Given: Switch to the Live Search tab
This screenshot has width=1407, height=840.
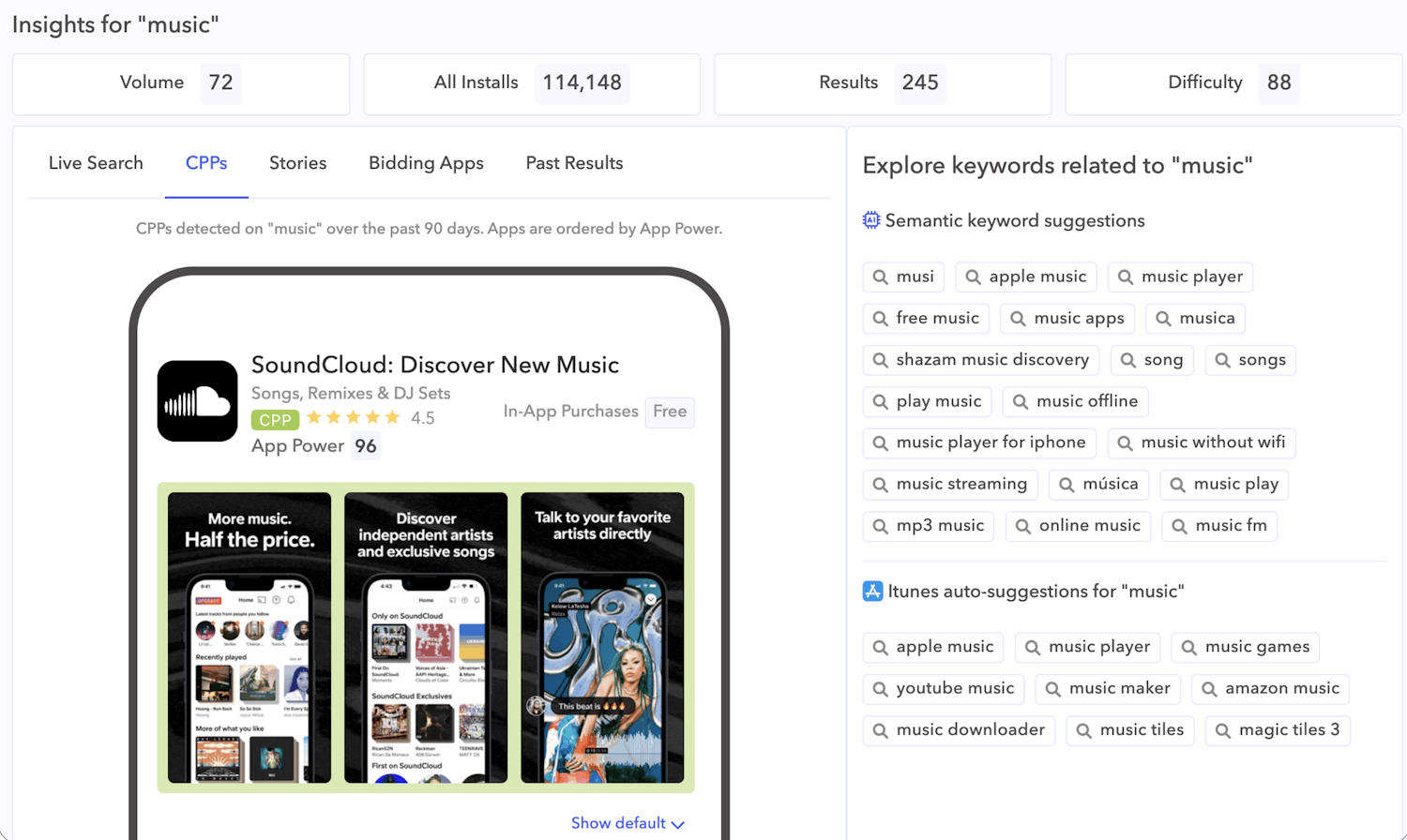Looking at the screenshot, I should (96, 163).
